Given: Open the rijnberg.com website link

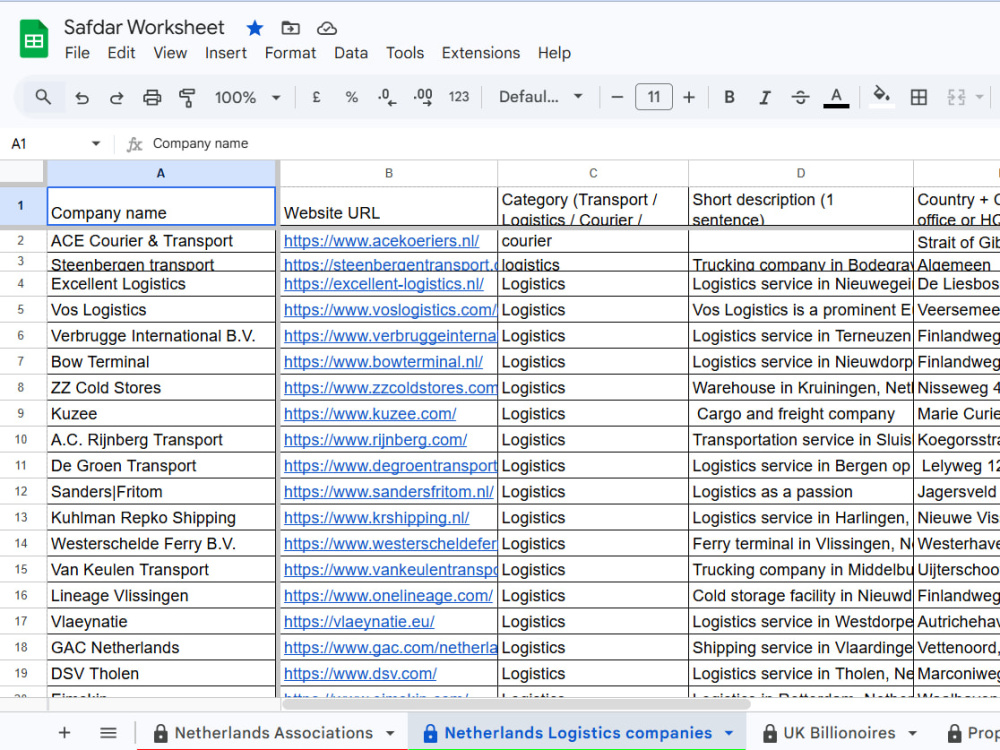Looking at the screenshot, I should coord(375,440).
